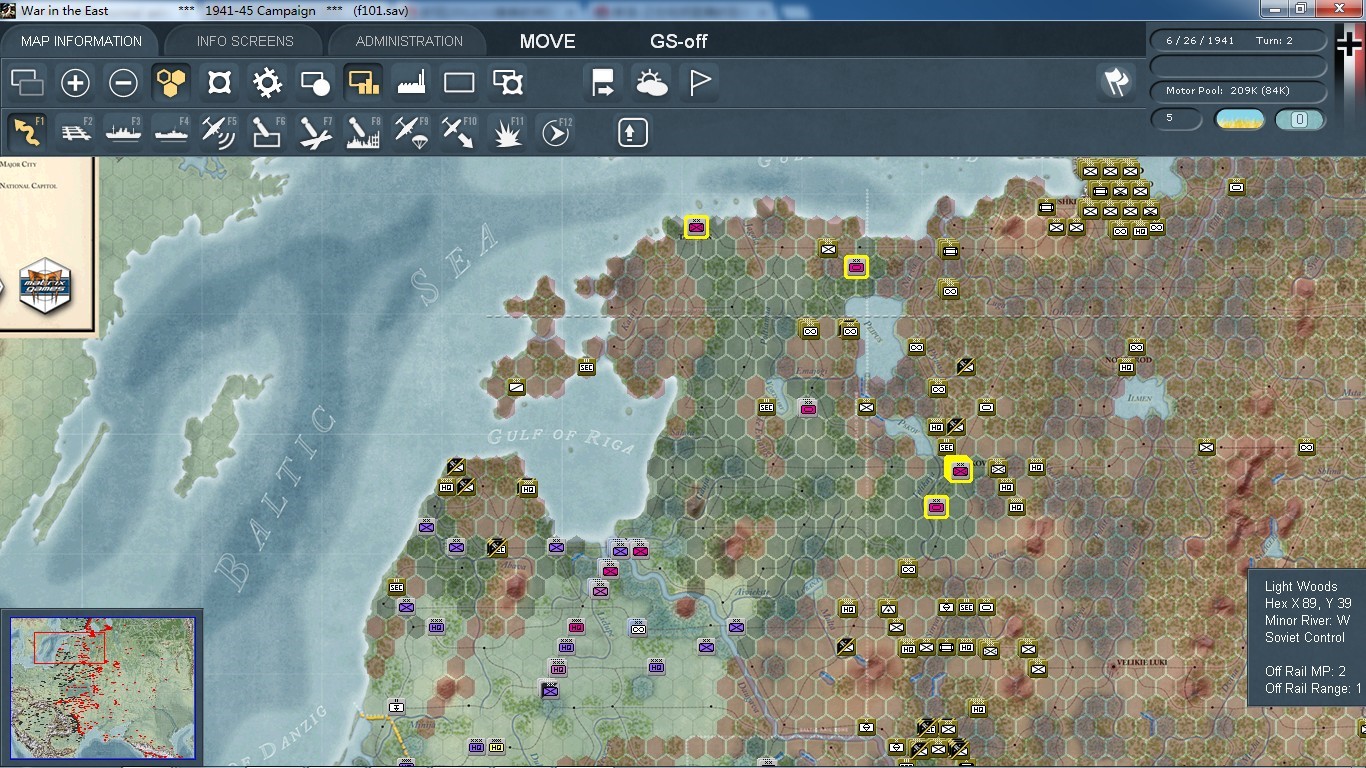Select the F11 explosion mode icon
Image resolution: width=1366 pixels, height=768 pixels.
coord(508,132)
